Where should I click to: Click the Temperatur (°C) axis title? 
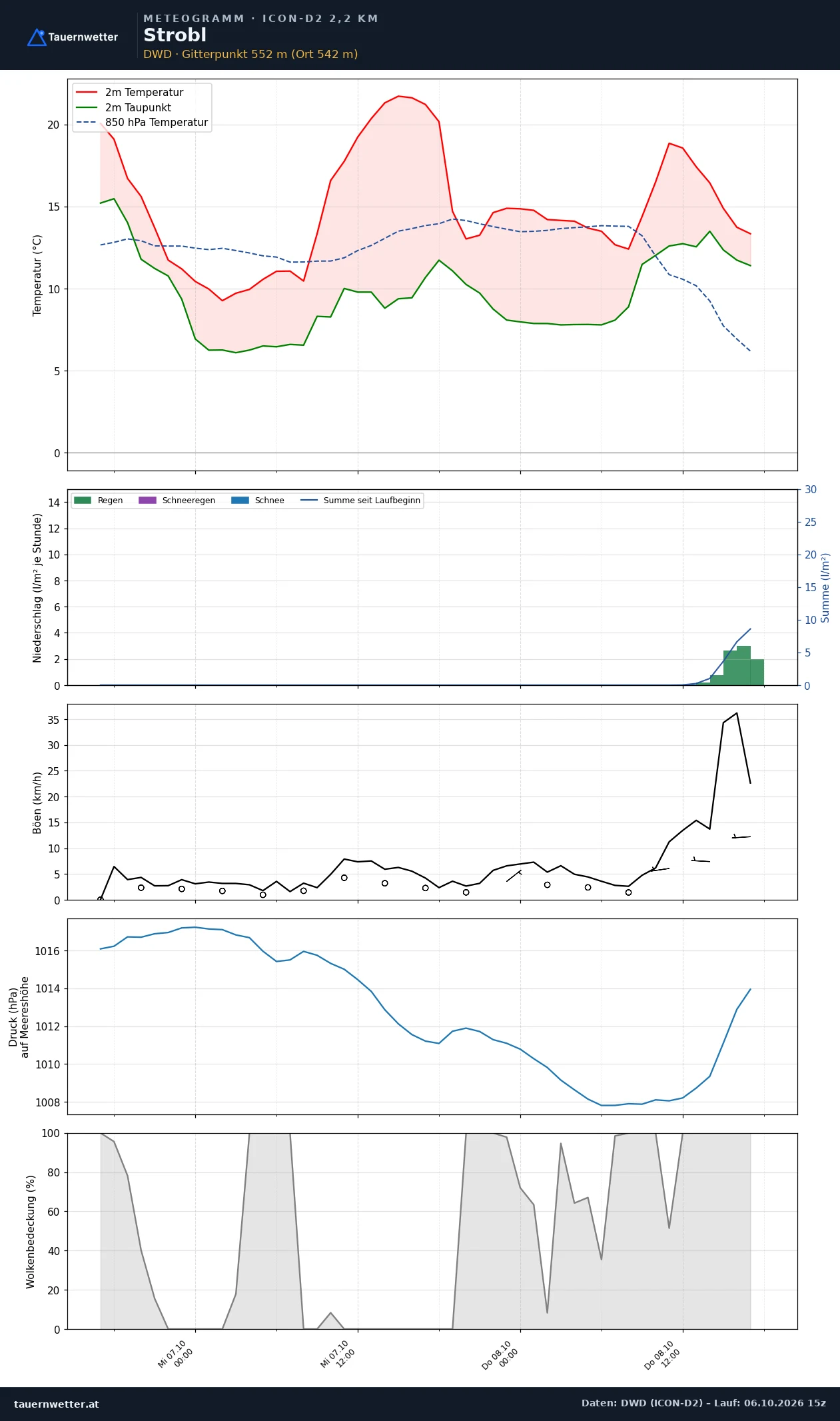click(x=37, y=275)
